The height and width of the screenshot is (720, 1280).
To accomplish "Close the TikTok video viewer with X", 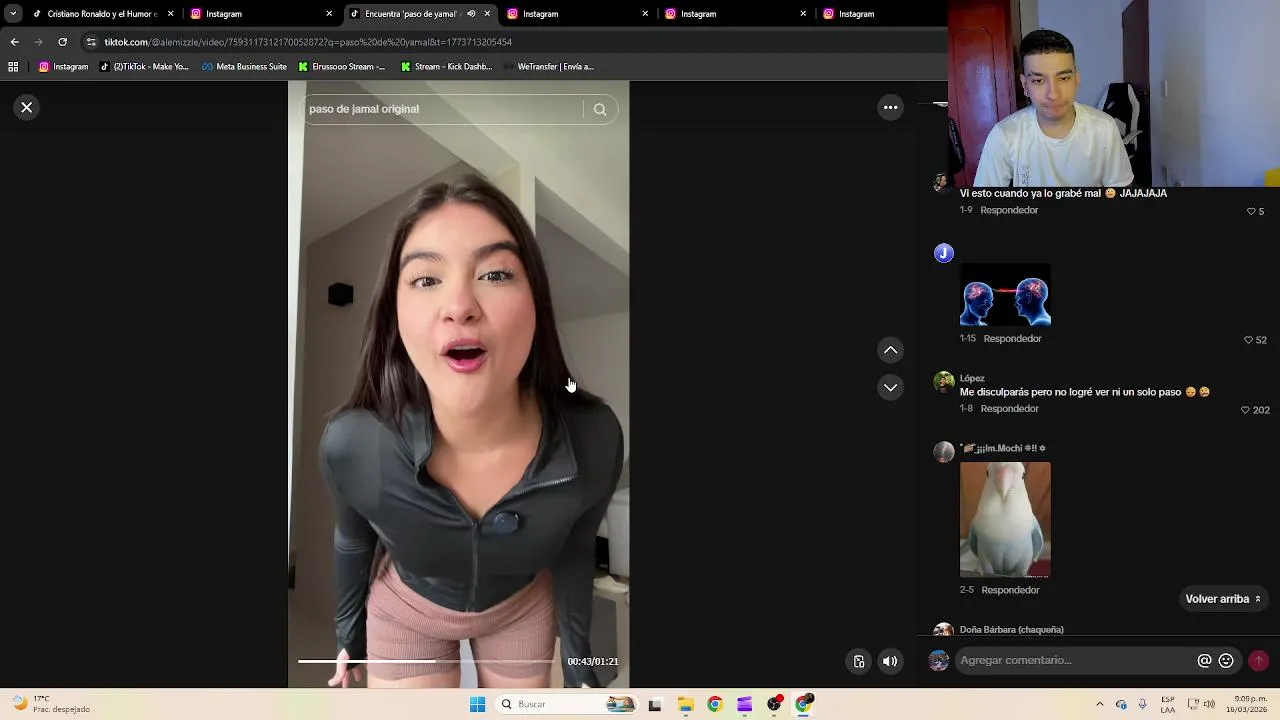I will 27,107.
